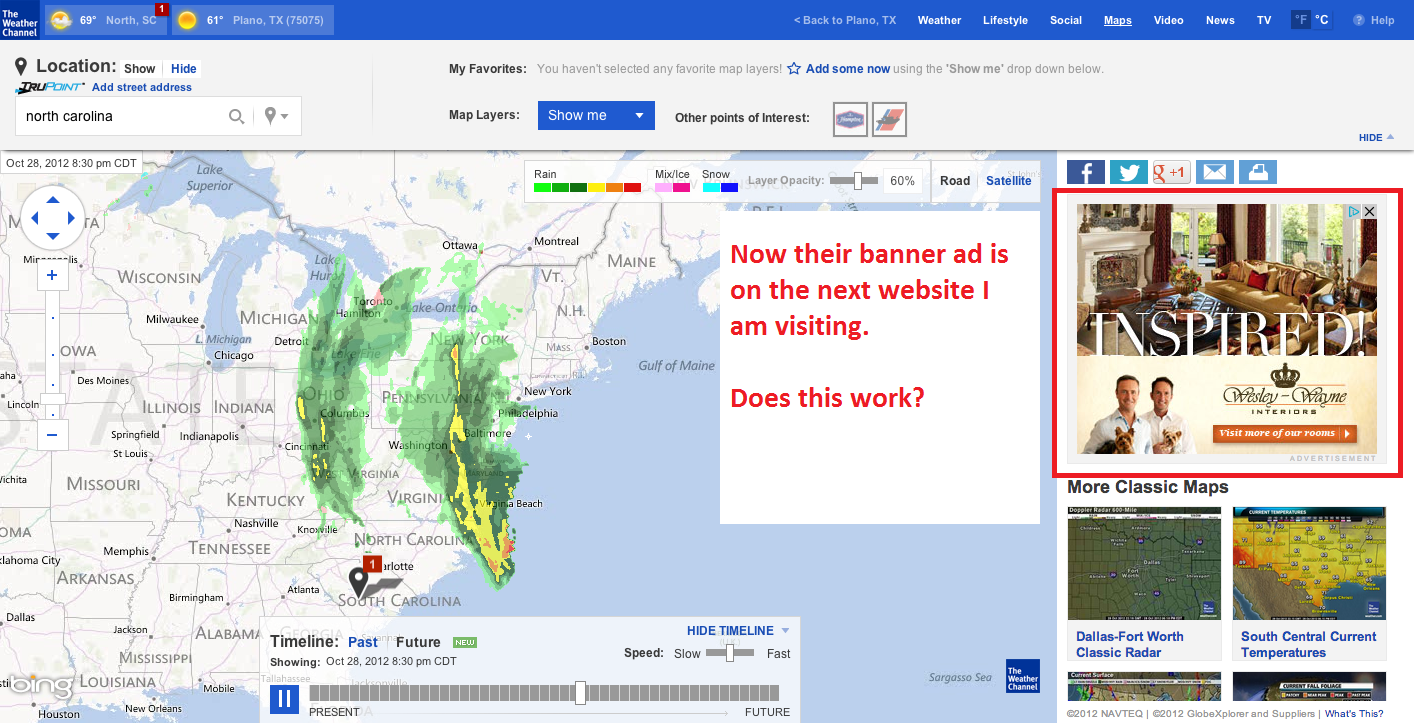This screenshot has height=723, width=1414.
Task: Switch temperature units to Celsius
Action: pyautogui.click(x=1322, y=20)
